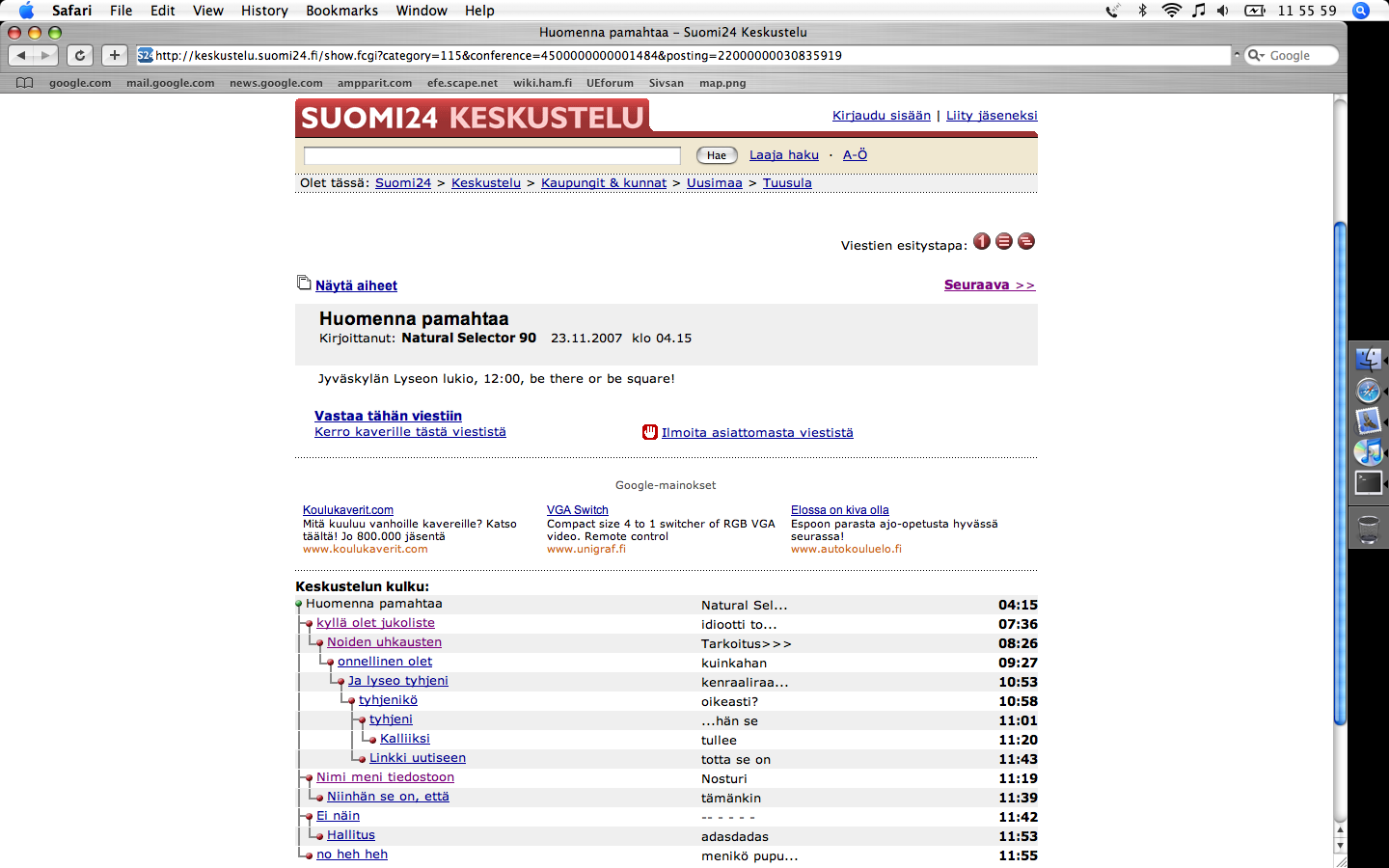The height and width of the screenshot is (868, 1389).
Task: Open the wiki.ham.fi bookmark
Action: (542, 83)
